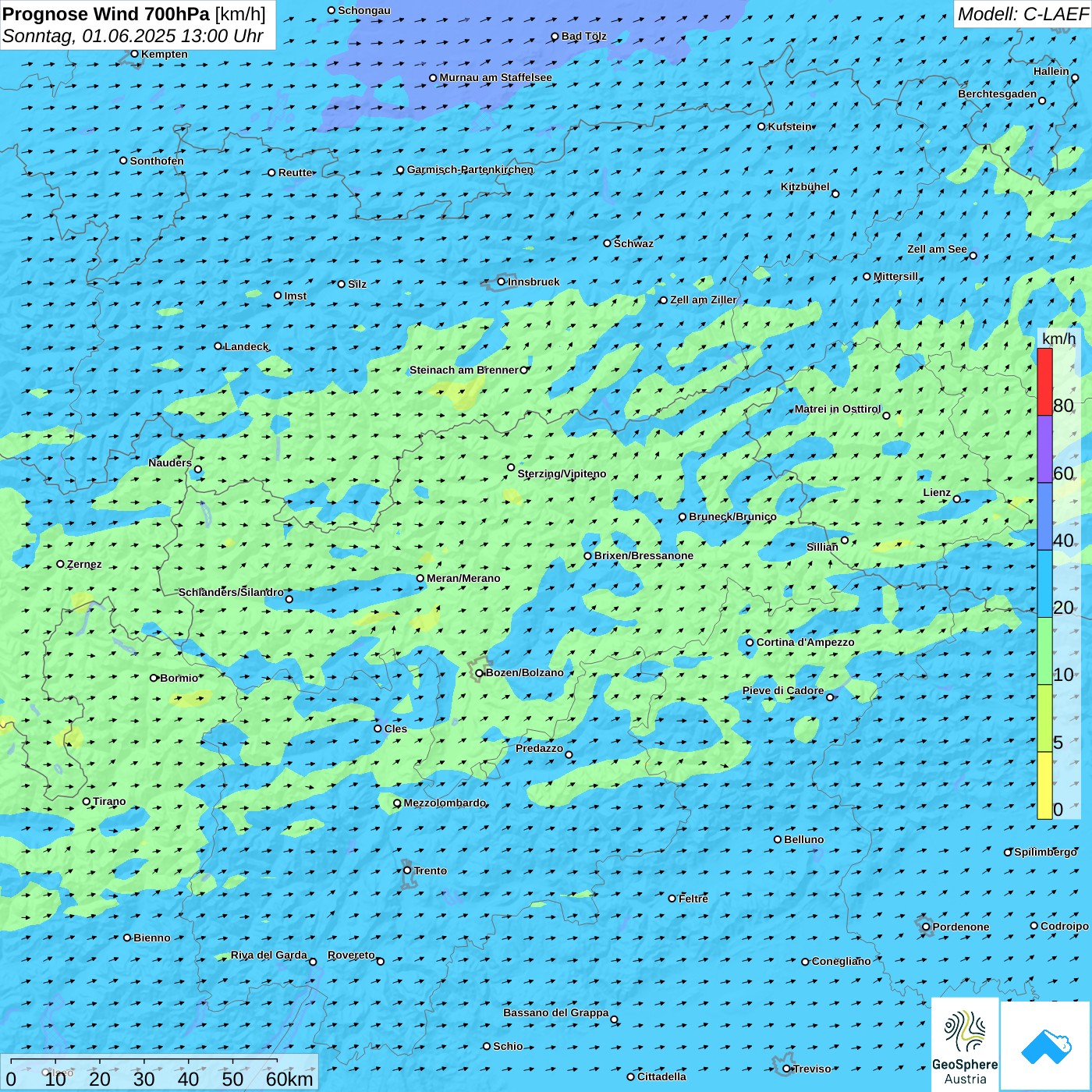The image size is (1092, 1092).
Task: Click the 'Sonntag, 01.06.2025 13:00 Uhr' date line
Action: pyautogui.click(x=133, y=36)
